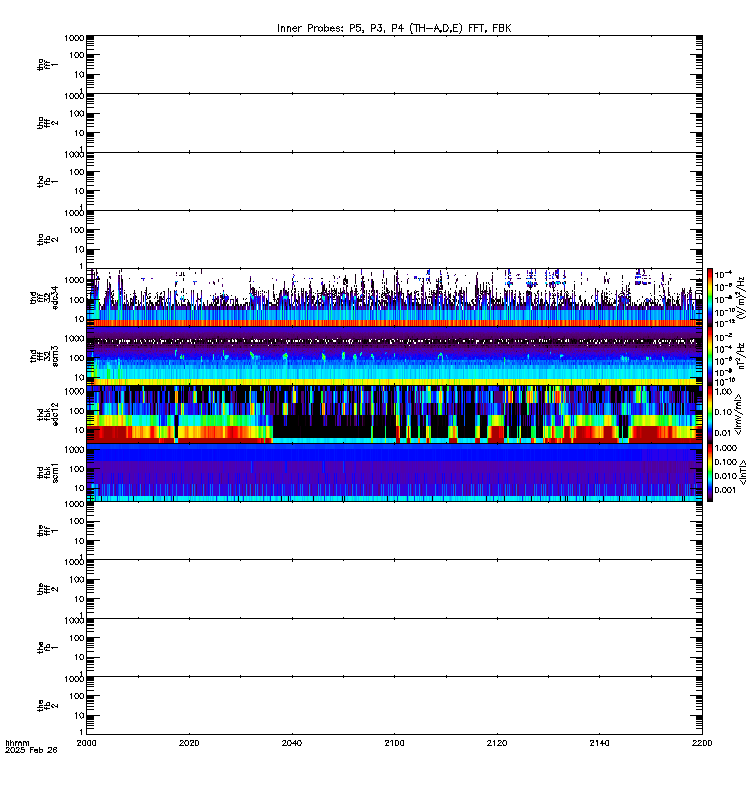Screen dimensions: 750x800
Task: Click the "tha ff 2" panel label
Action: click(x=47, y=123)
